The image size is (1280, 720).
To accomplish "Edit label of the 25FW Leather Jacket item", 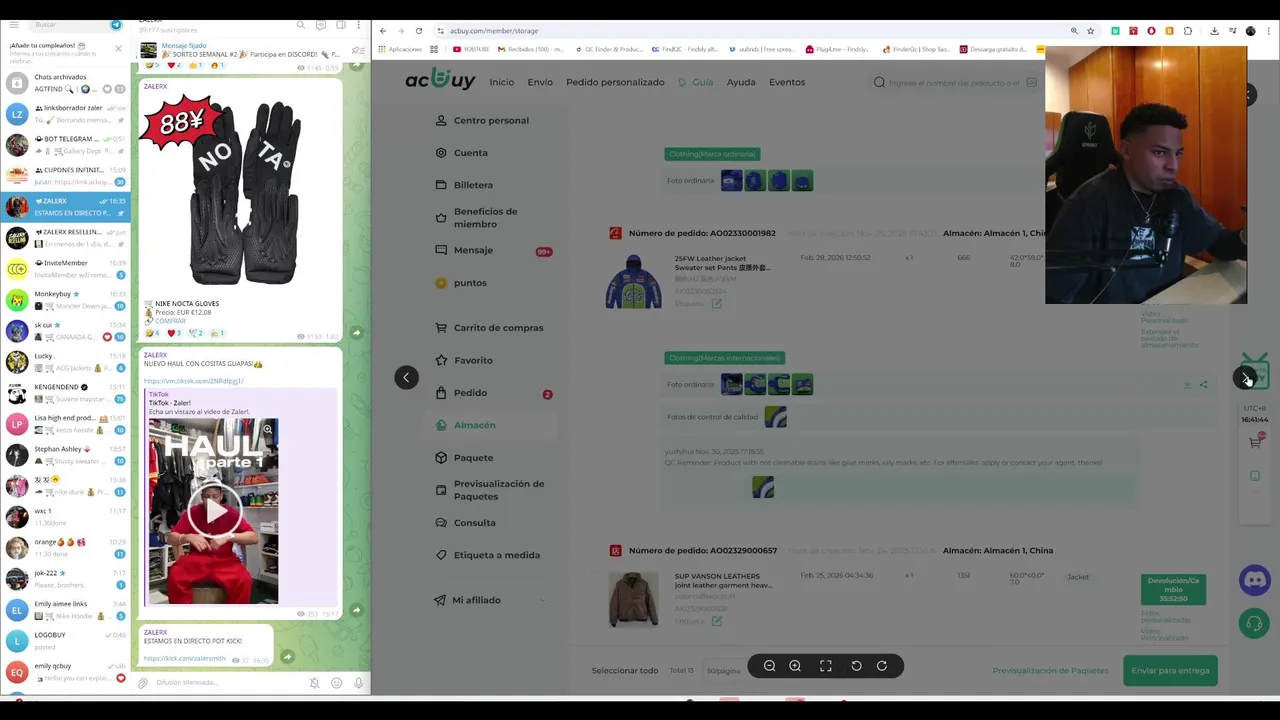I will click(716, 303).
